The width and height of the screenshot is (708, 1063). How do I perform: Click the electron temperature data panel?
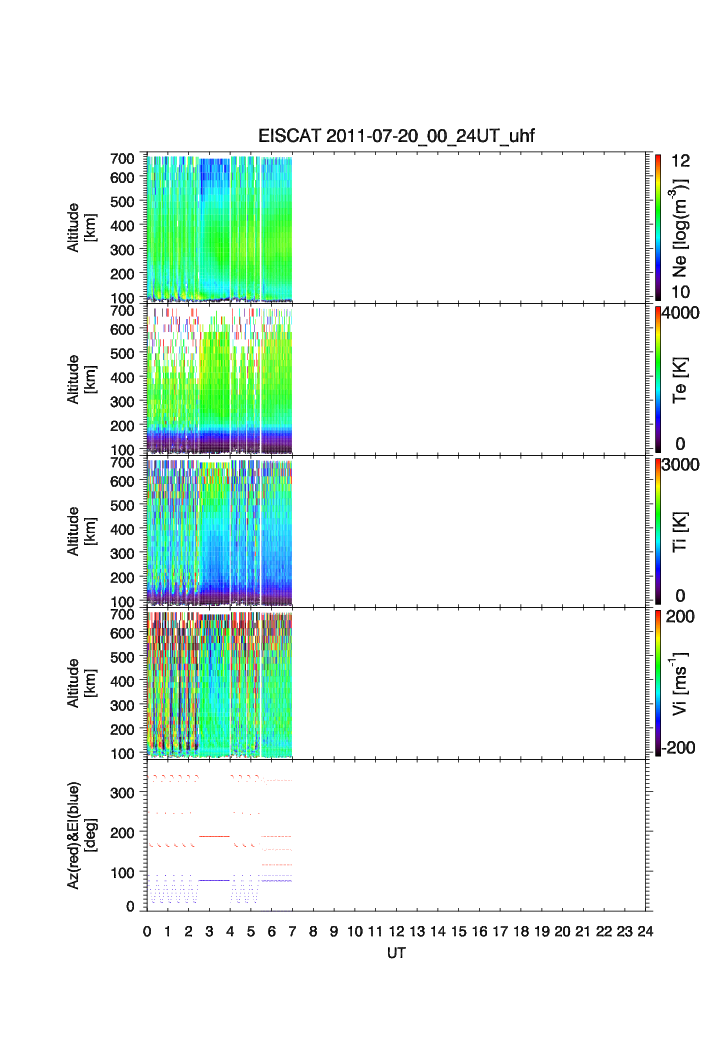(397, 379)
